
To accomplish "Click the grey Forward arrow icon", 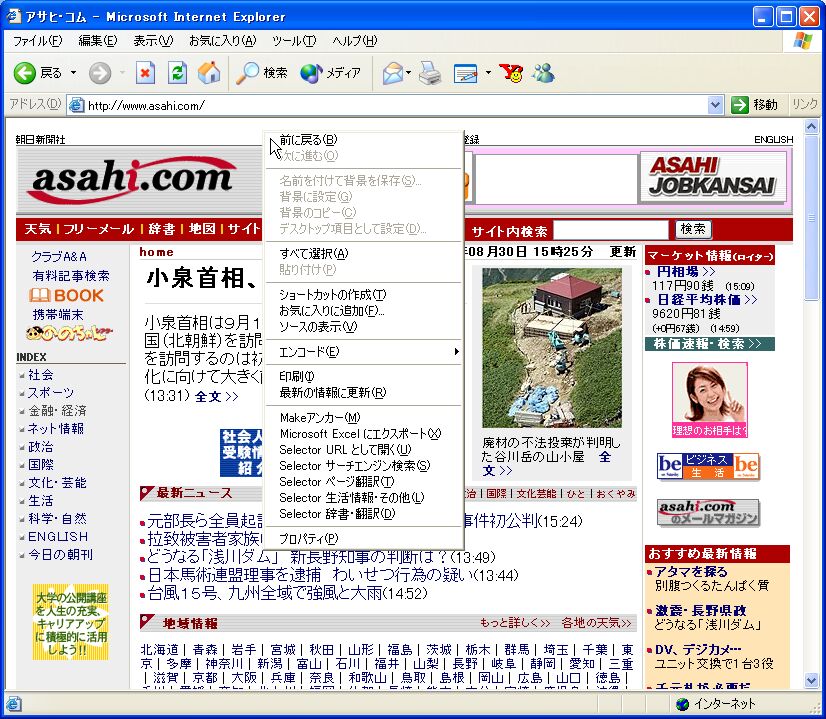I will [x=100, y=73].
